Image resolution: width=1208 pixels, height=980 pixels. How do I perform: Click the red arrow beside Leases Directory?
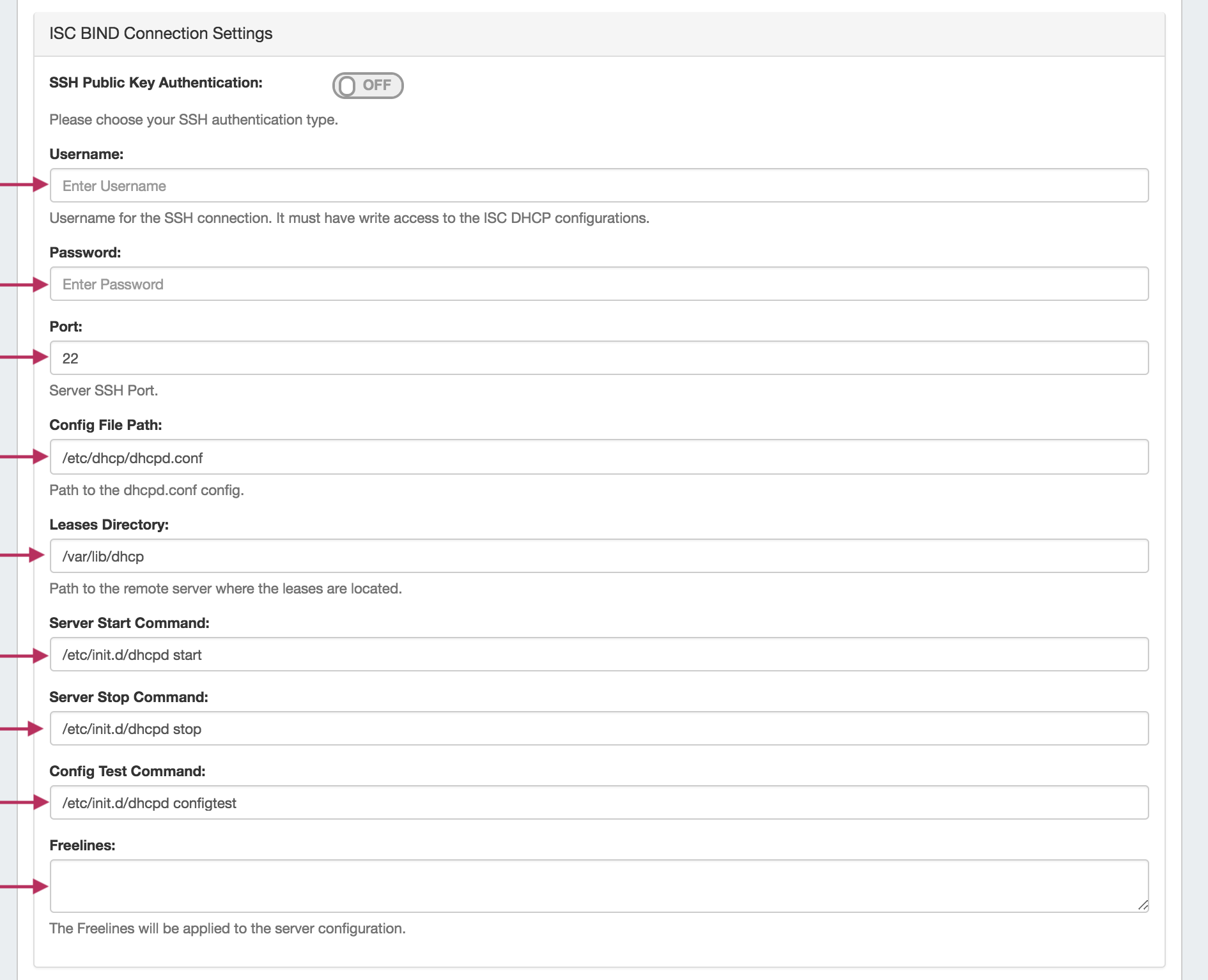(x=24, y=555)
